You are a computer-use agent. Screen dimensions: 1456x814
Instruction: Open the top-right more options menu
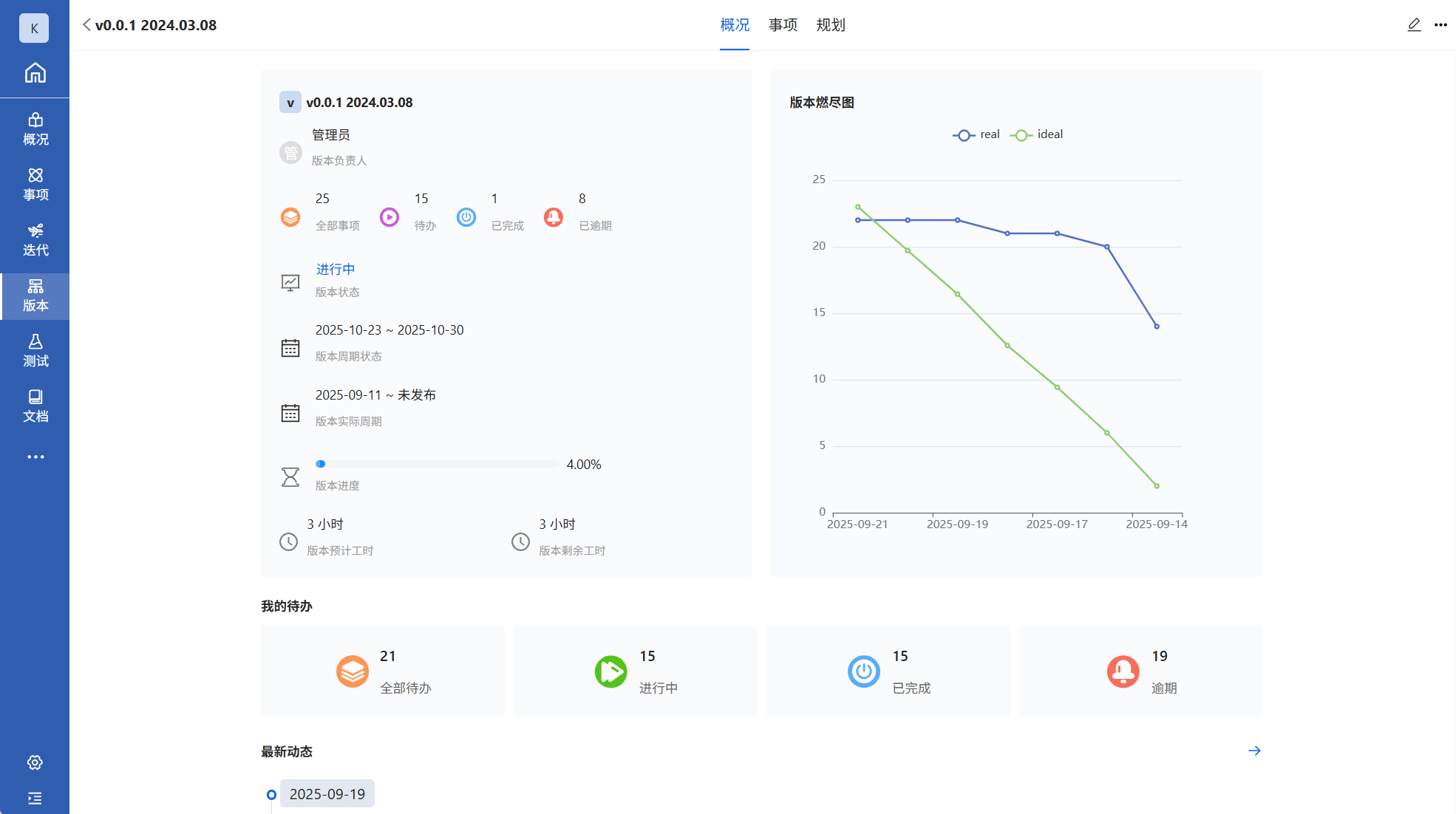(1440, 24)
